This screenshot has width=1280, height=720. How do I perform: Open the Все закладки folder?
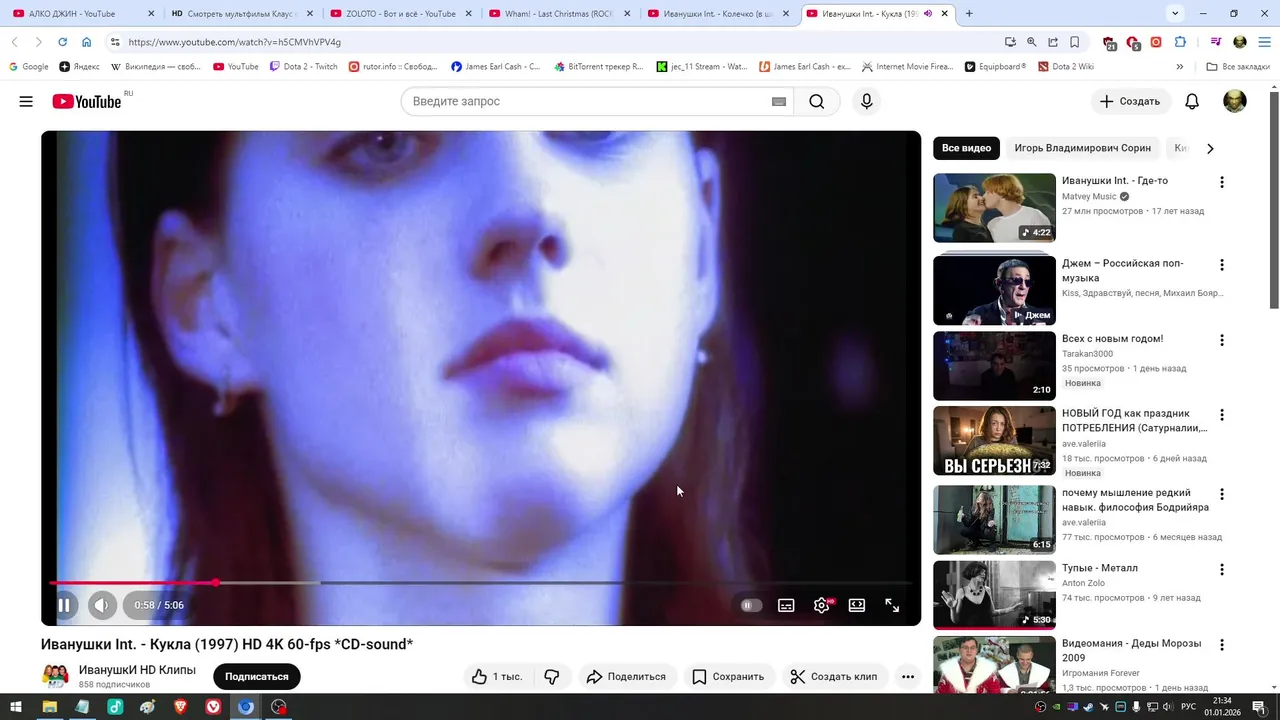click(1238, 66)
